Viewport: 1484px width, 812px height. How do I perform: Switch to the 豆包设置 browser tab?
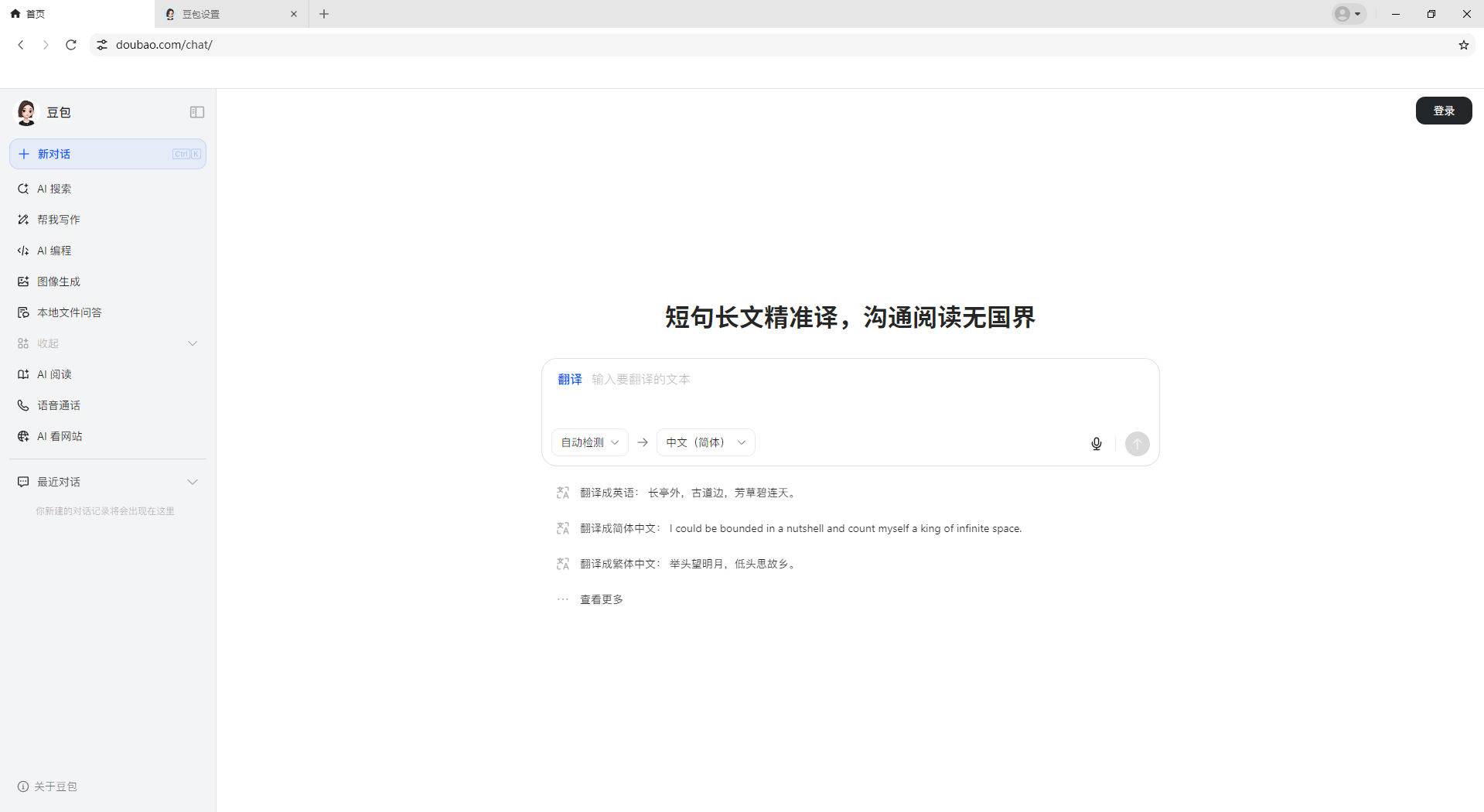[x=224, y=14]
